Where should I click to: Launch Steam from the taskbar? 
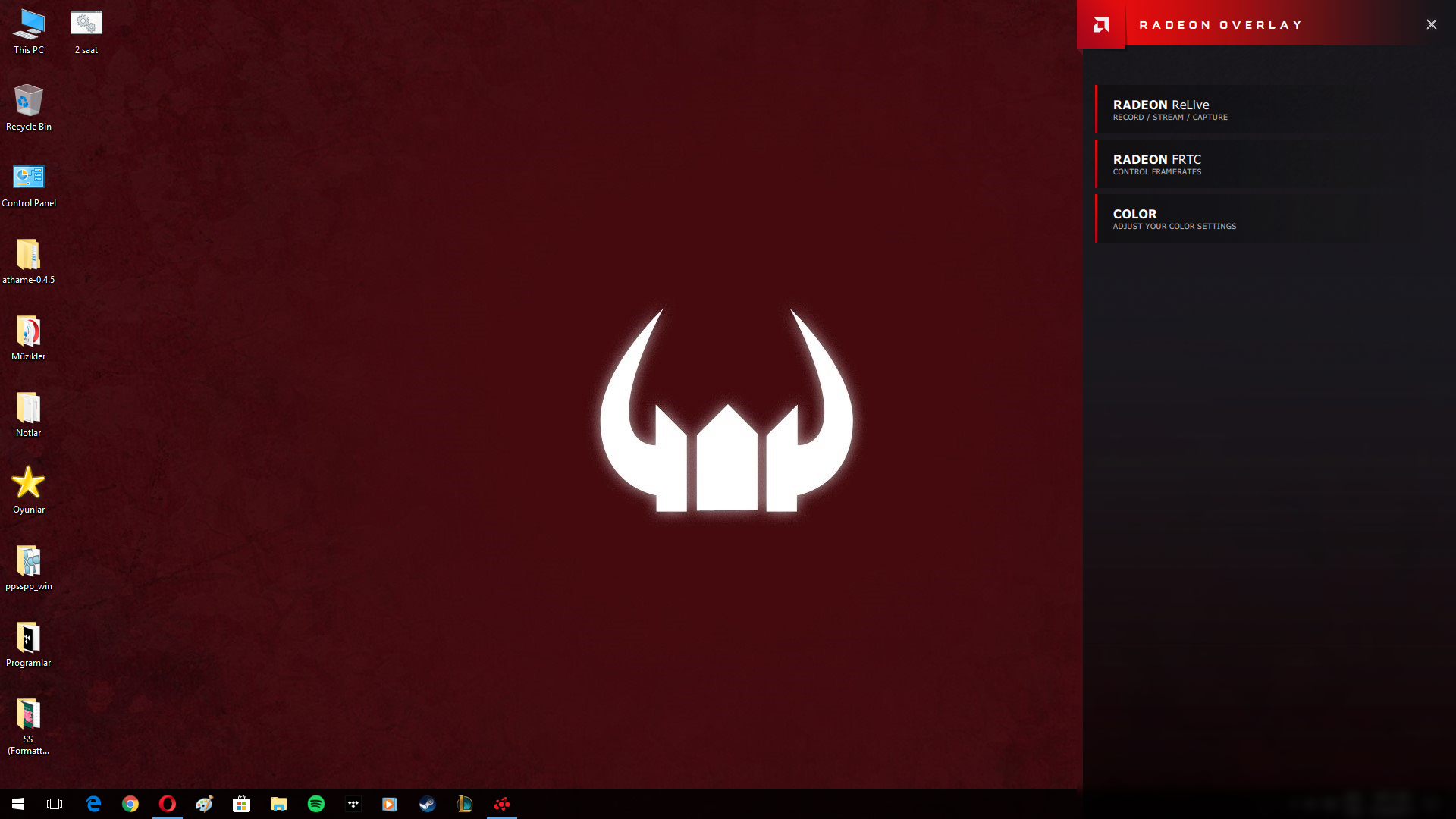(428, 804)
